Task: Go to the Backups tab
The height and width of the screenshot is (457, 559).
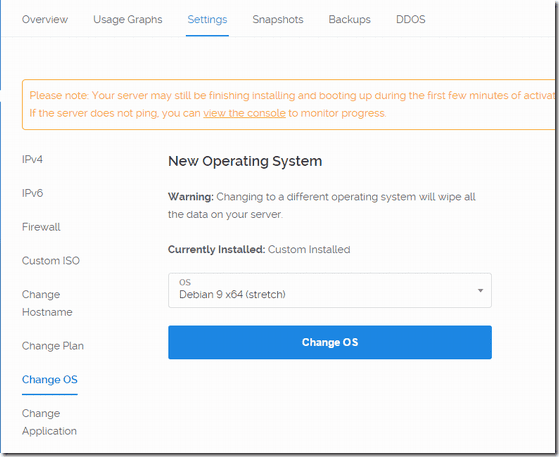Action: coord(349,19)
